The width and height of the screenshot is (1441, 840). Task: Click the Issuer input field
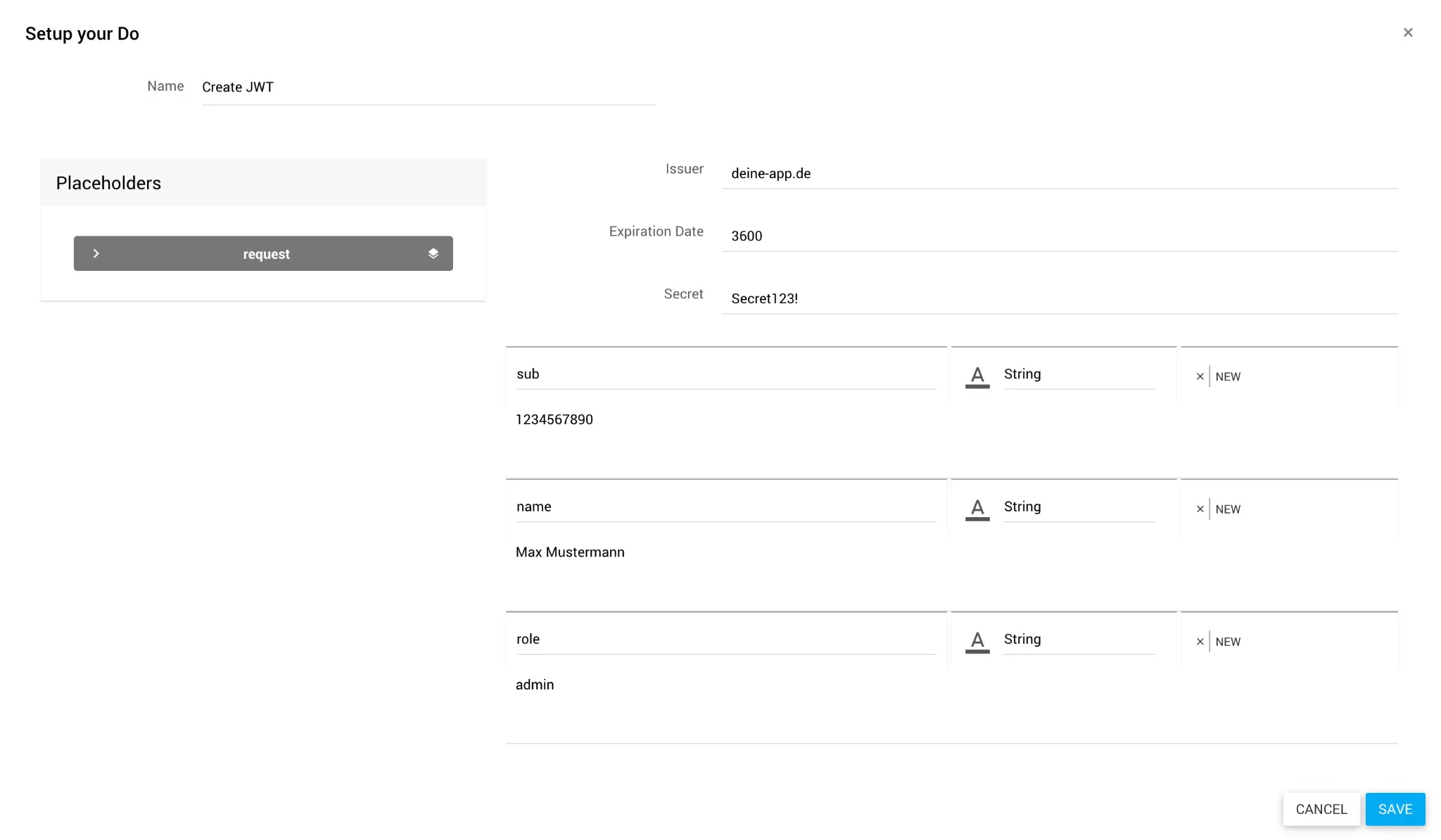1059,173
